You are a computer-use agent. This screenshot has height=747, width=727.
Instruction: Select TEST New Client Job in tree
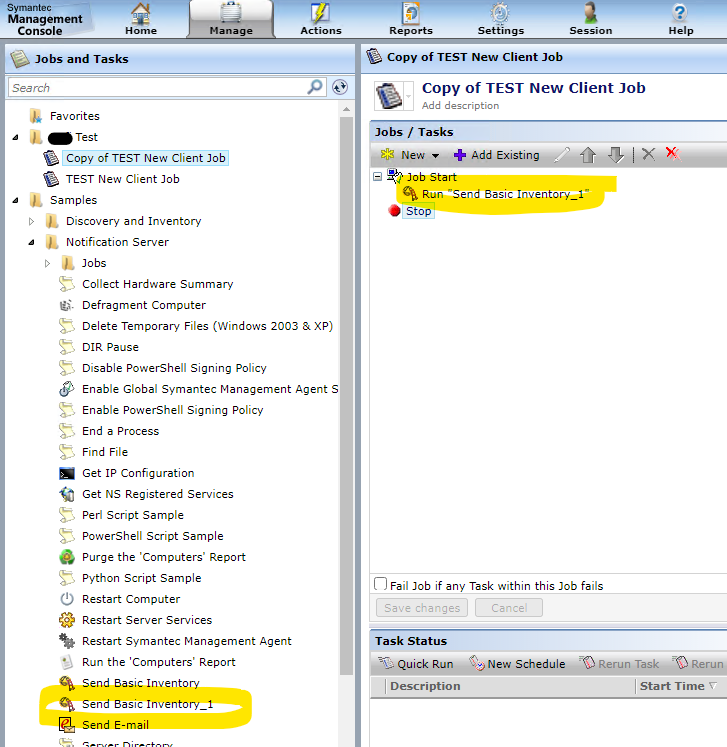(122, 179)
